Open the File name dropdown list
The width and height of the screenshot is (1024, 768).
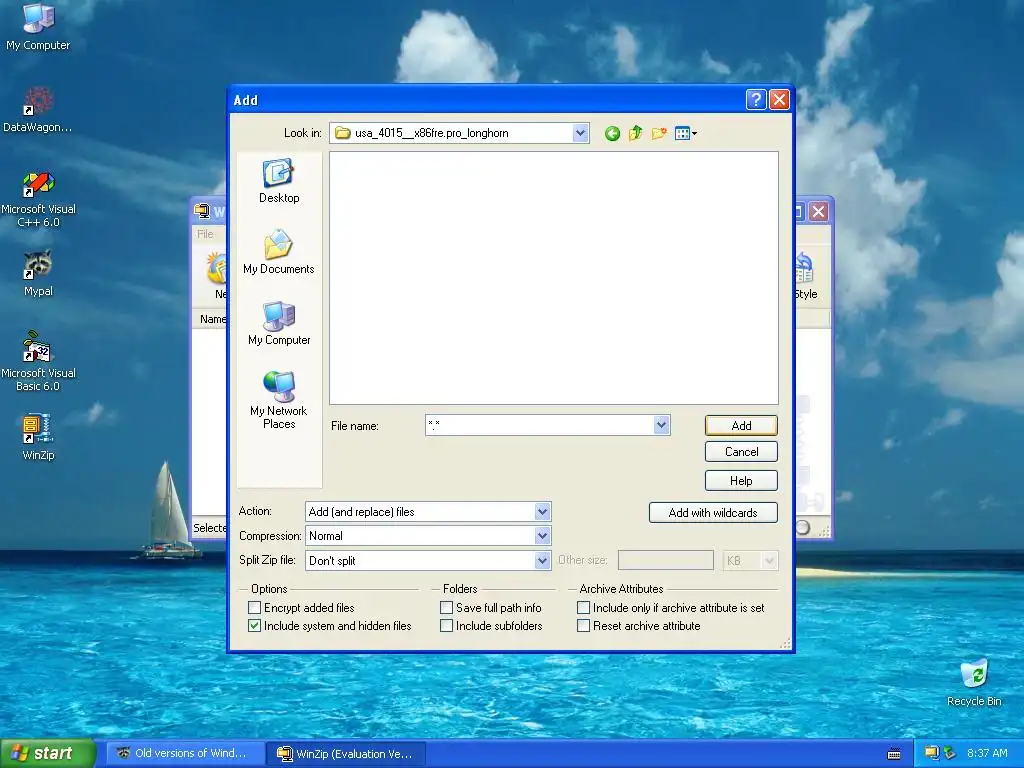click(662, 425)
